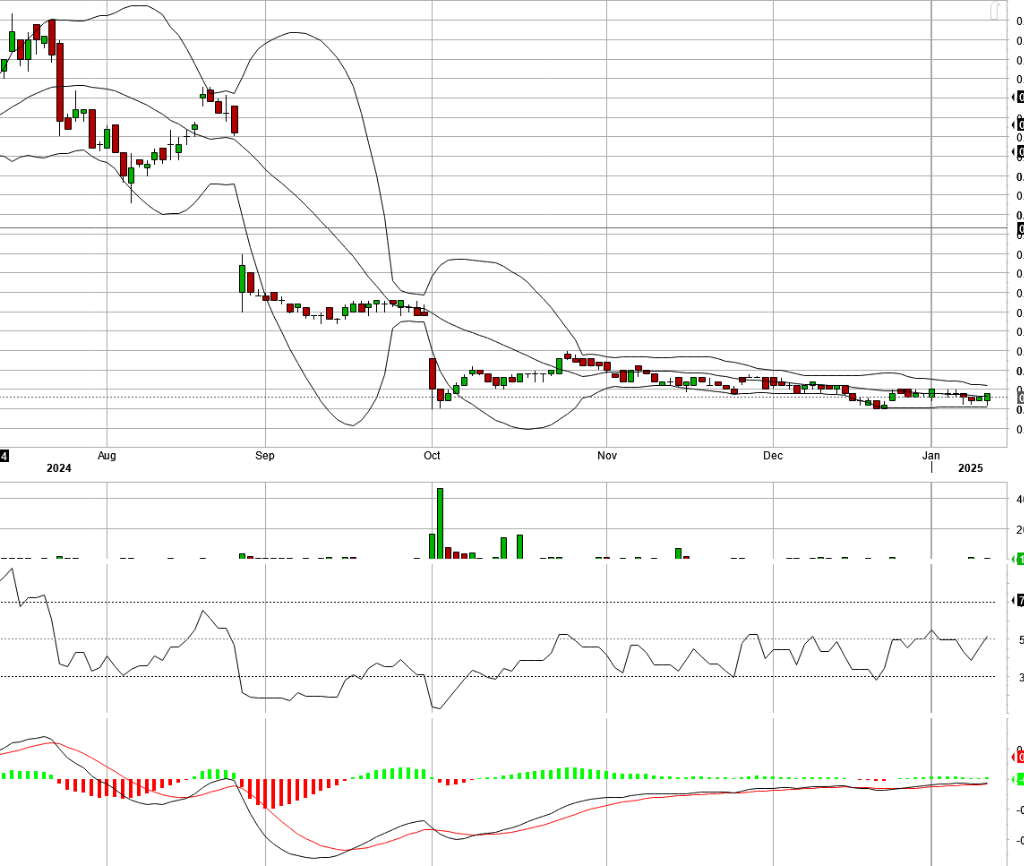Click the first red candlestick of October
Screen dimensions: 1024x866
(432, 374)
